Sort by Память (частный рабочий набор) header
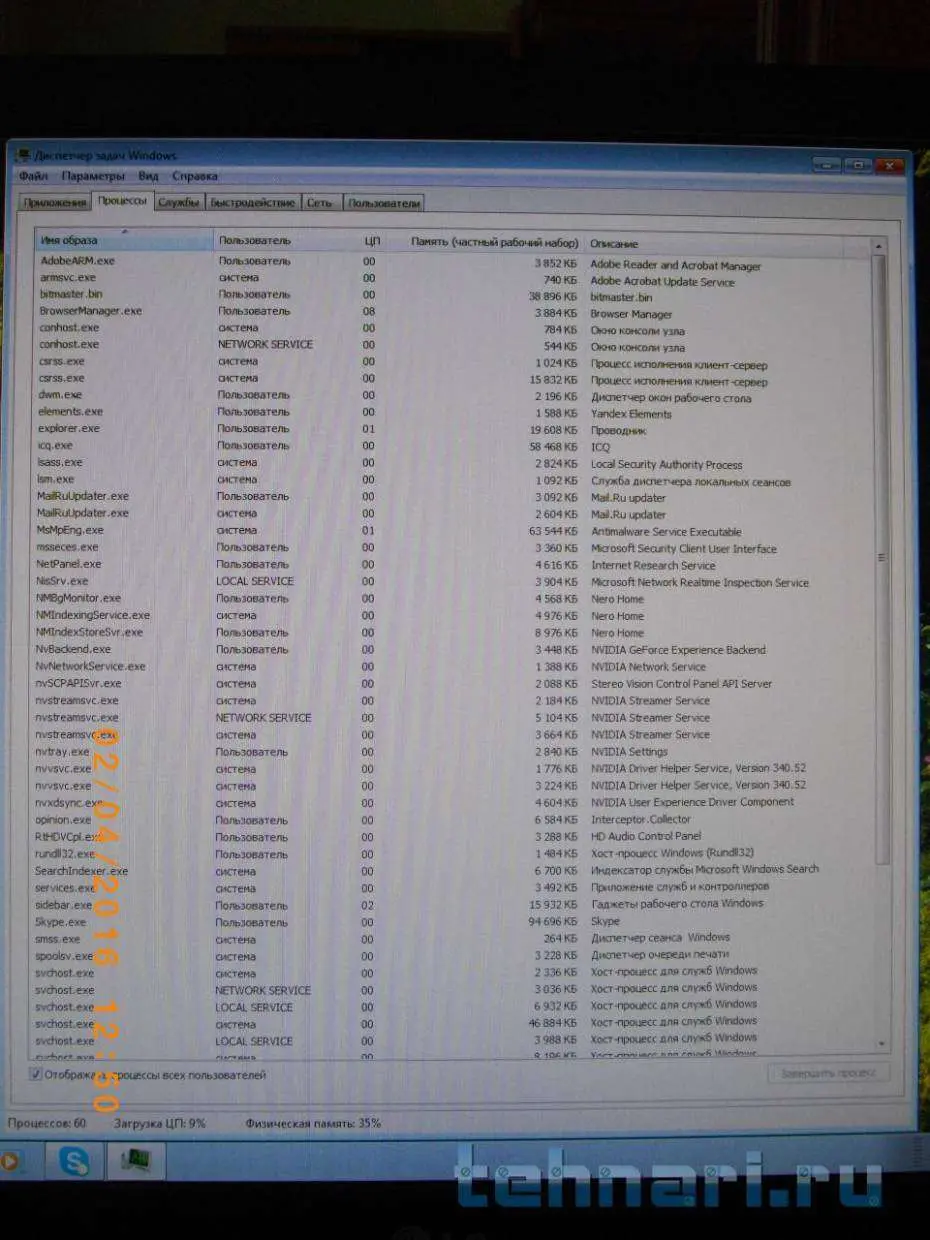The height and width of the screenshot is (1240, 930). click(x=485, y=242)
